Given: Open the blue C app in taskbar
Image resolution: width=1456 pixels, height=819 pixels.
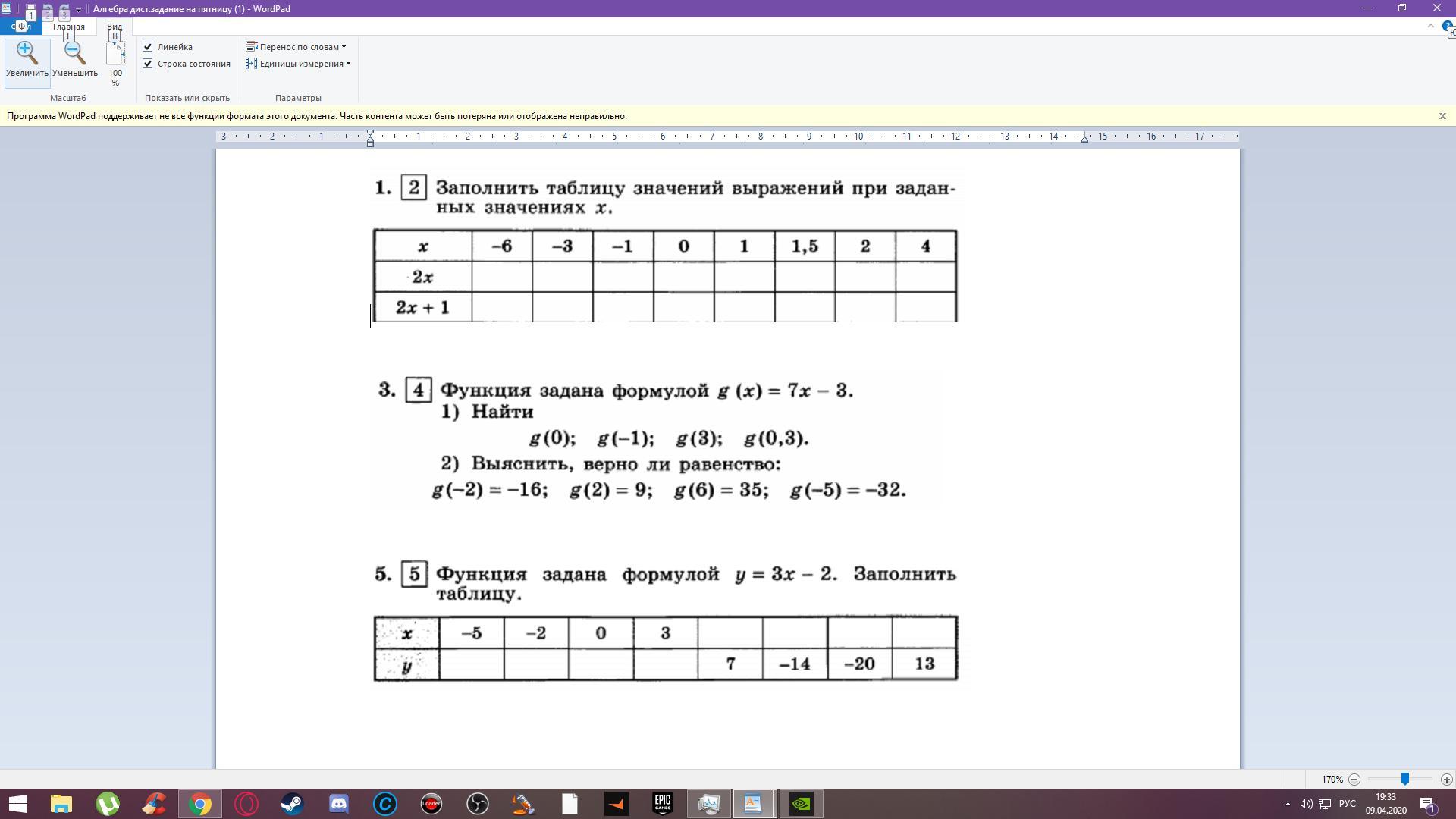Looking at the screenshot, I should [x=385, y=804].
